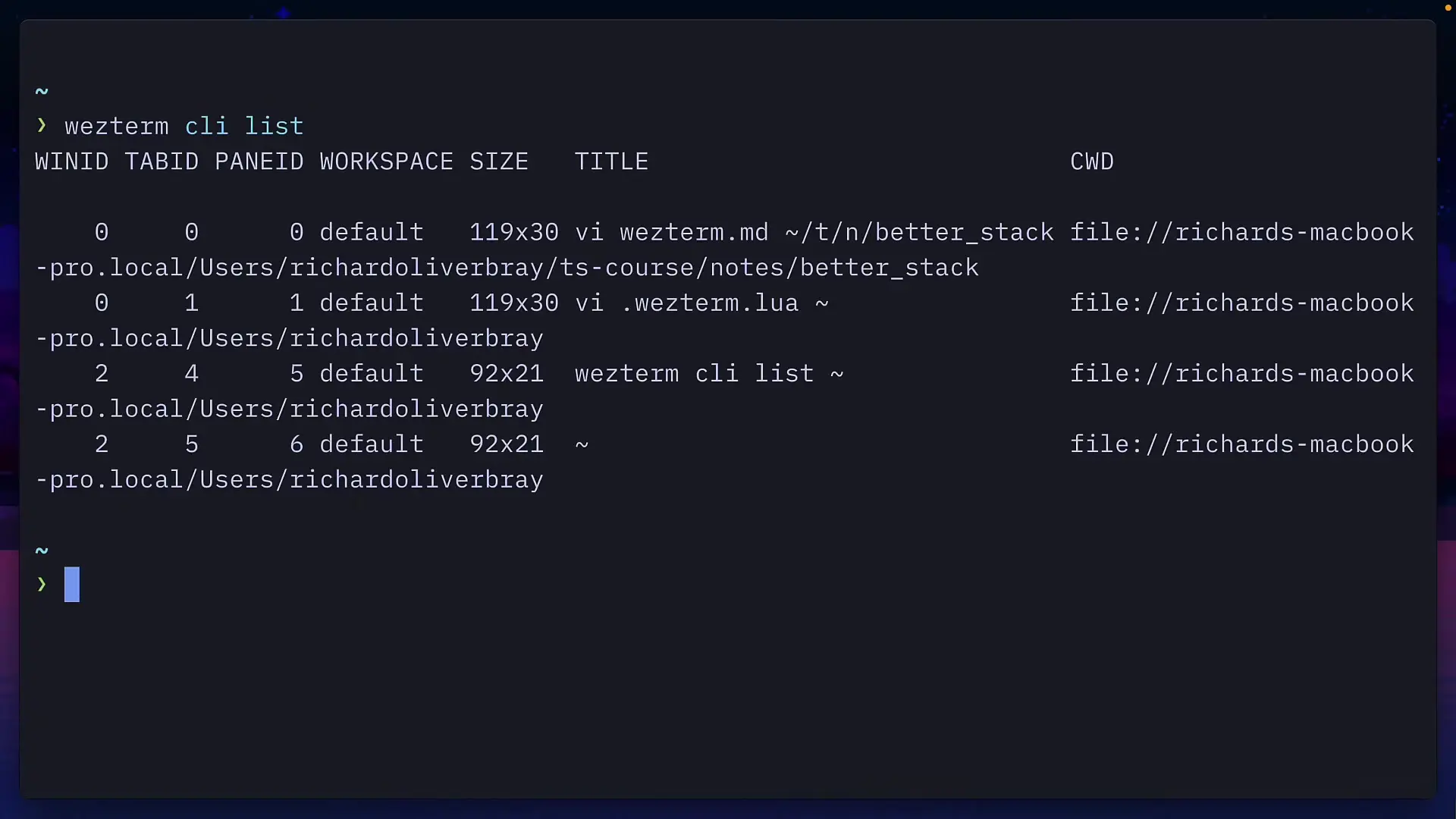
Task: Click the tilde above the wezterm command
Action: [x=42, y=92]
